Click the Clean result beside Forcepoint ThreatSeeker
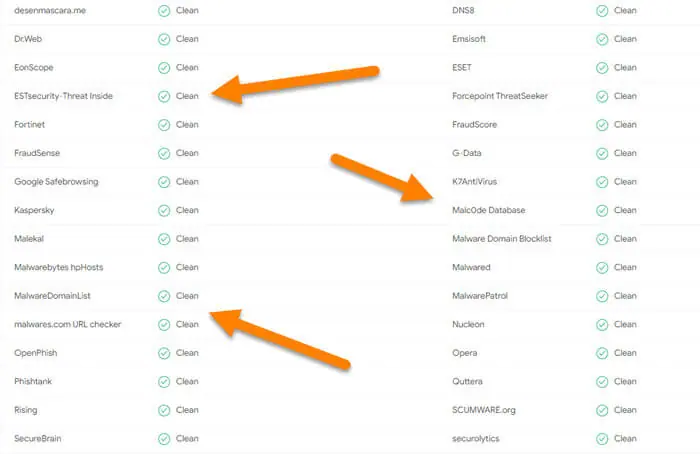Screen dimensions: 700x454 coord(625,96)
